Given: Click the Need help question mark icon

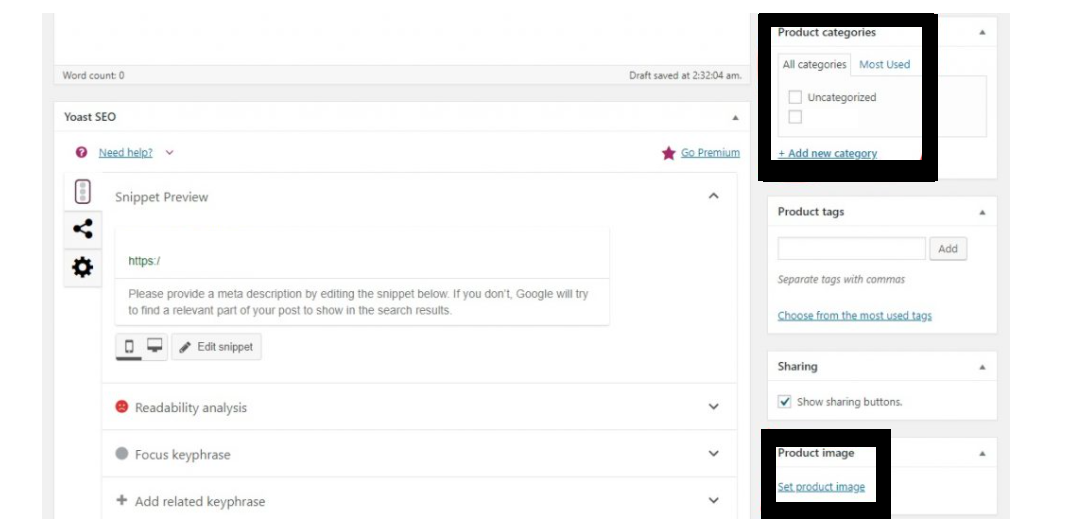Looking at the screenshot, I should [x=81, y=152].
